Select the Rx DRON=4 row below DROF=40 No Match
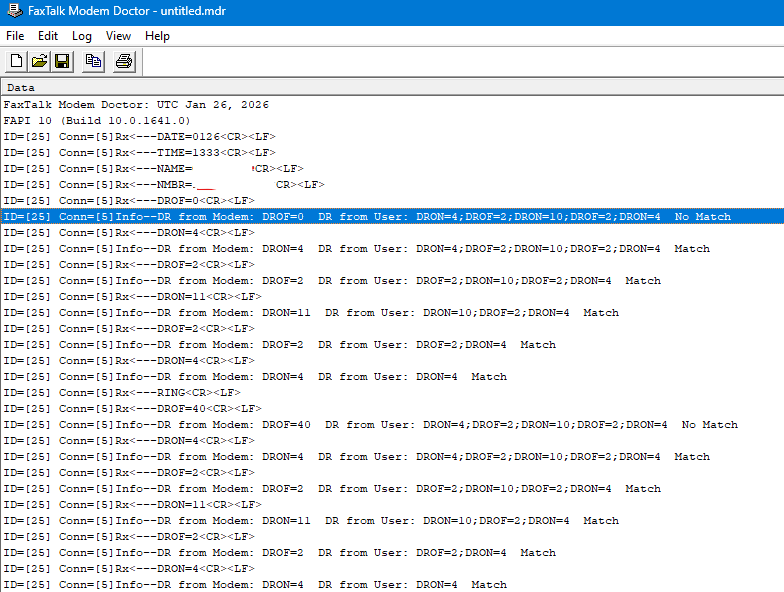 click(x=392, y=440)
